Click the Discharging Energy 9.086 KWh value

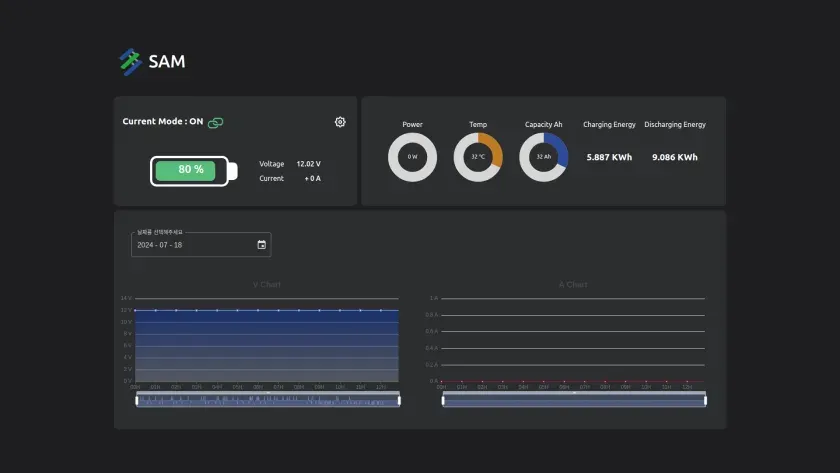point(674,157)
